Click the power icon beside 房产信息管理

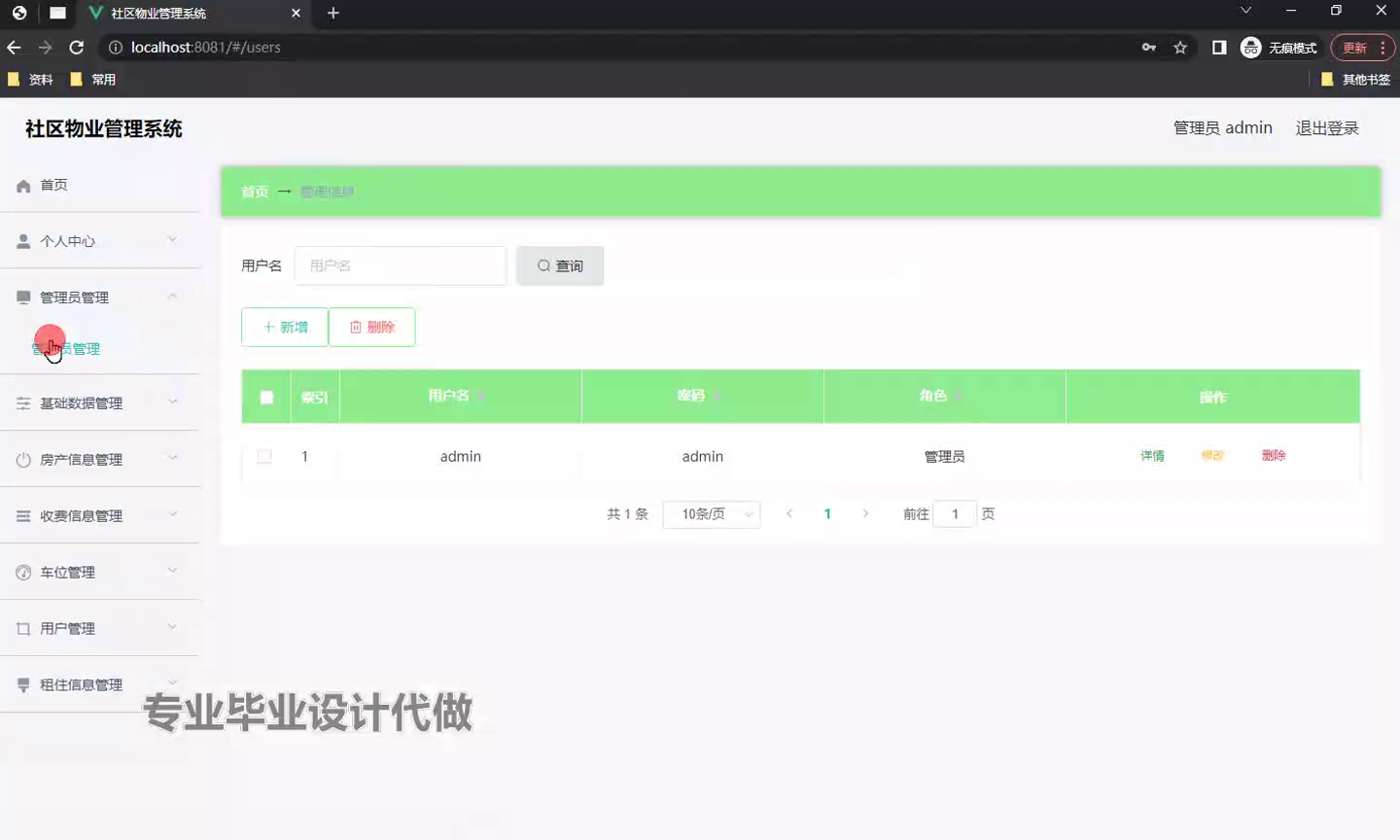[x=23, y=460]
